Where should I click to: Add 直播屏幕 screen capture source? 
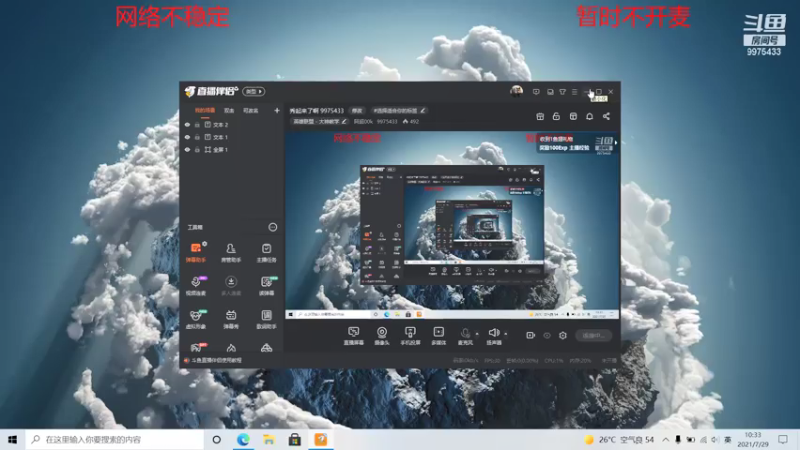pos(354,336)
